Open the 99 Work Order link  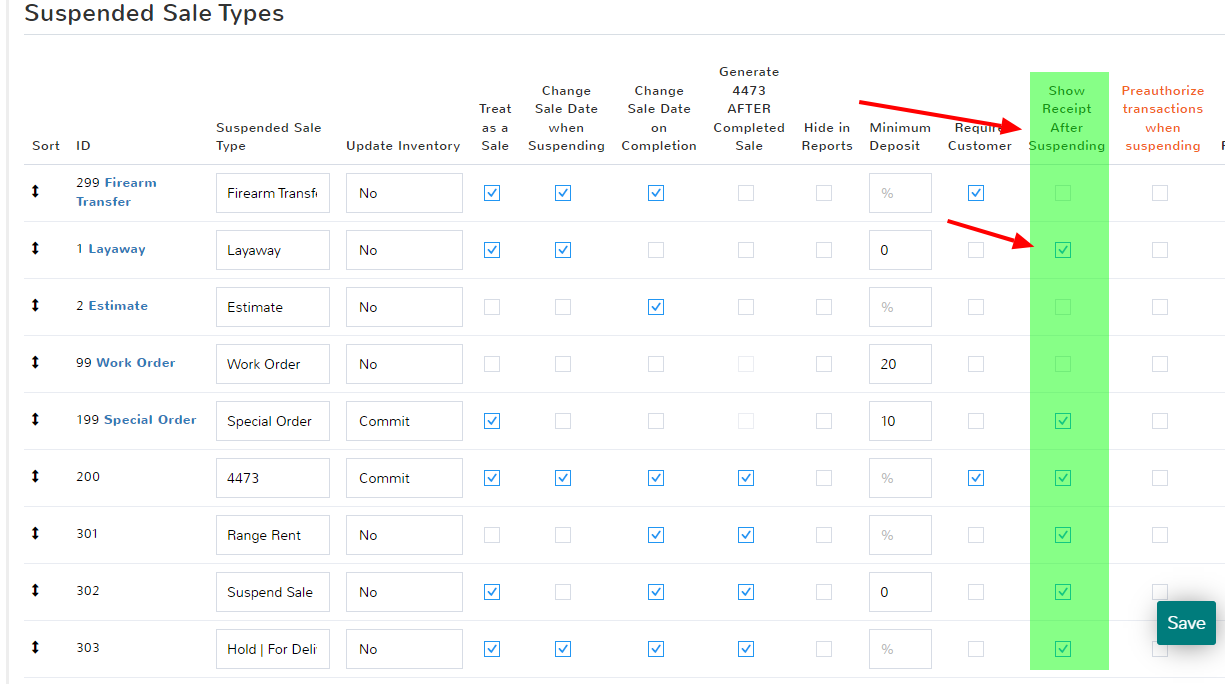pos(126,363)
